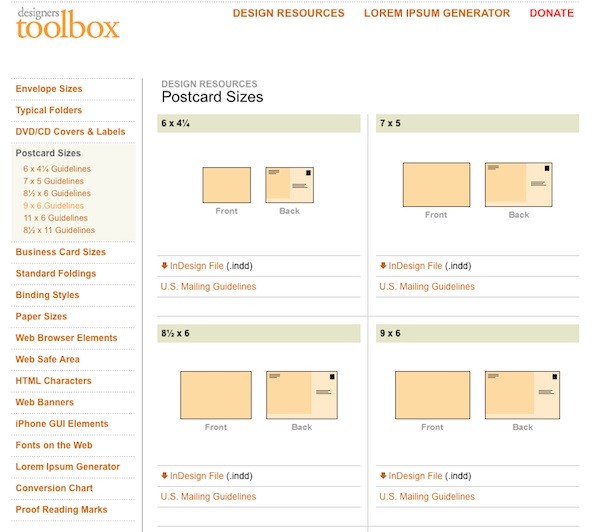Download the 6 x 4¼ InDesign File
The width and height of the screenshot is (600, 532).
click(x=196, y=266)
